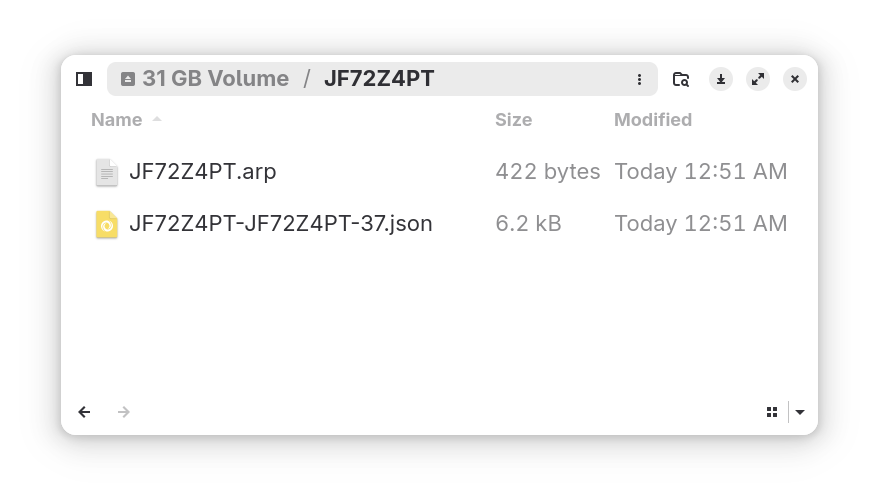Select the JF72Z4PT-JF72Z4PT-37.json file name
This screenshot has width=879, height=502.
[281, 224]
